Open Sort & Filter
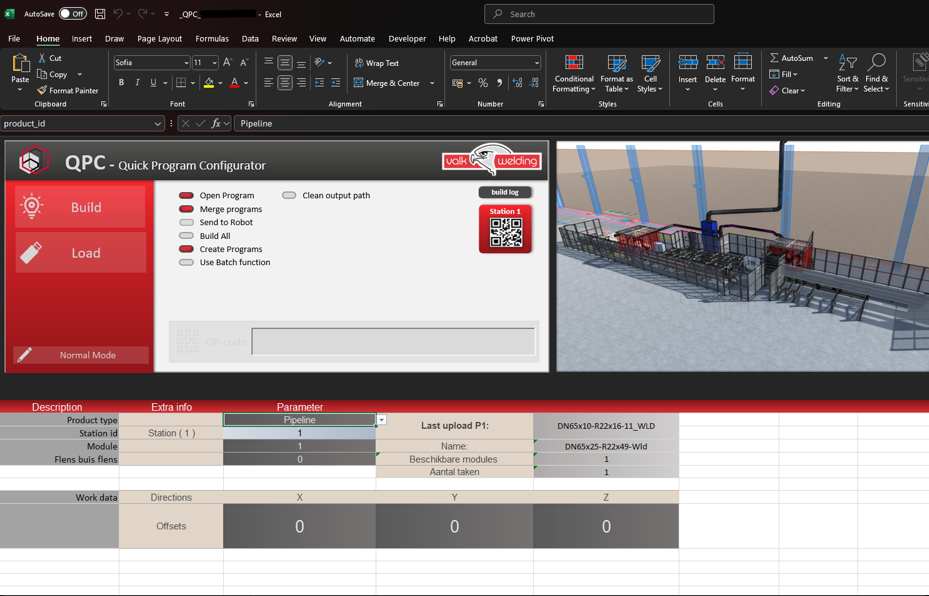 tap(847, 73)
